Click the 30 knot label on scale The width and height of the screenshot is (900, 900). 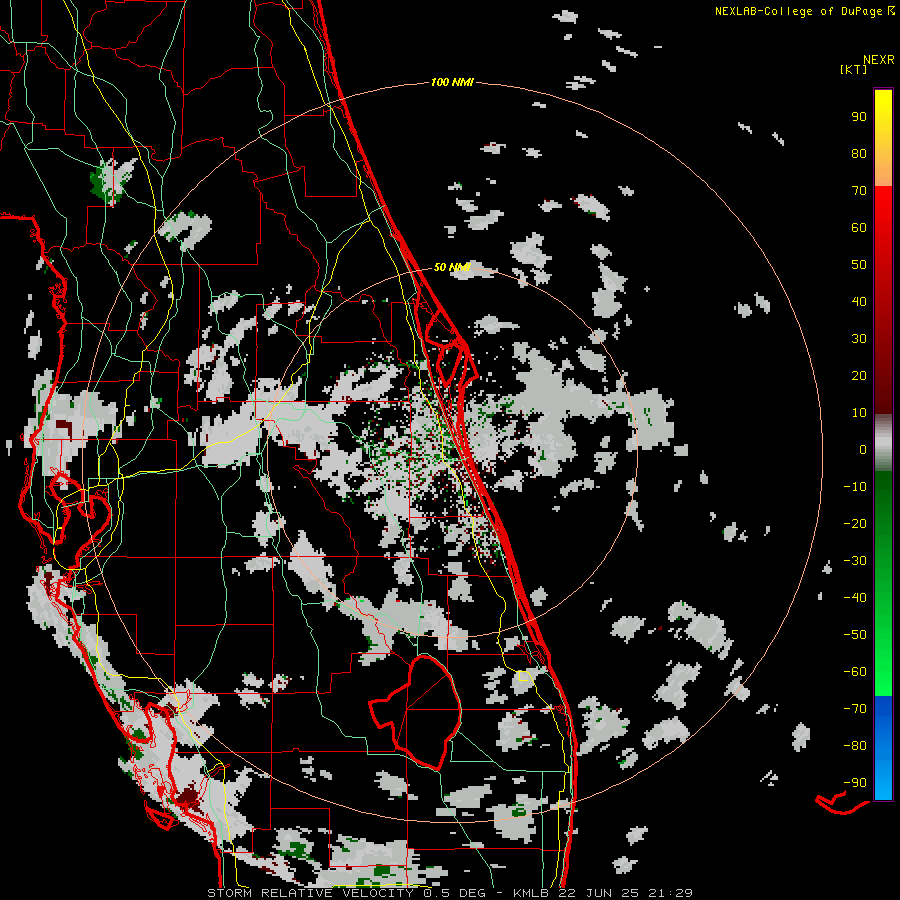coord(859,339)
